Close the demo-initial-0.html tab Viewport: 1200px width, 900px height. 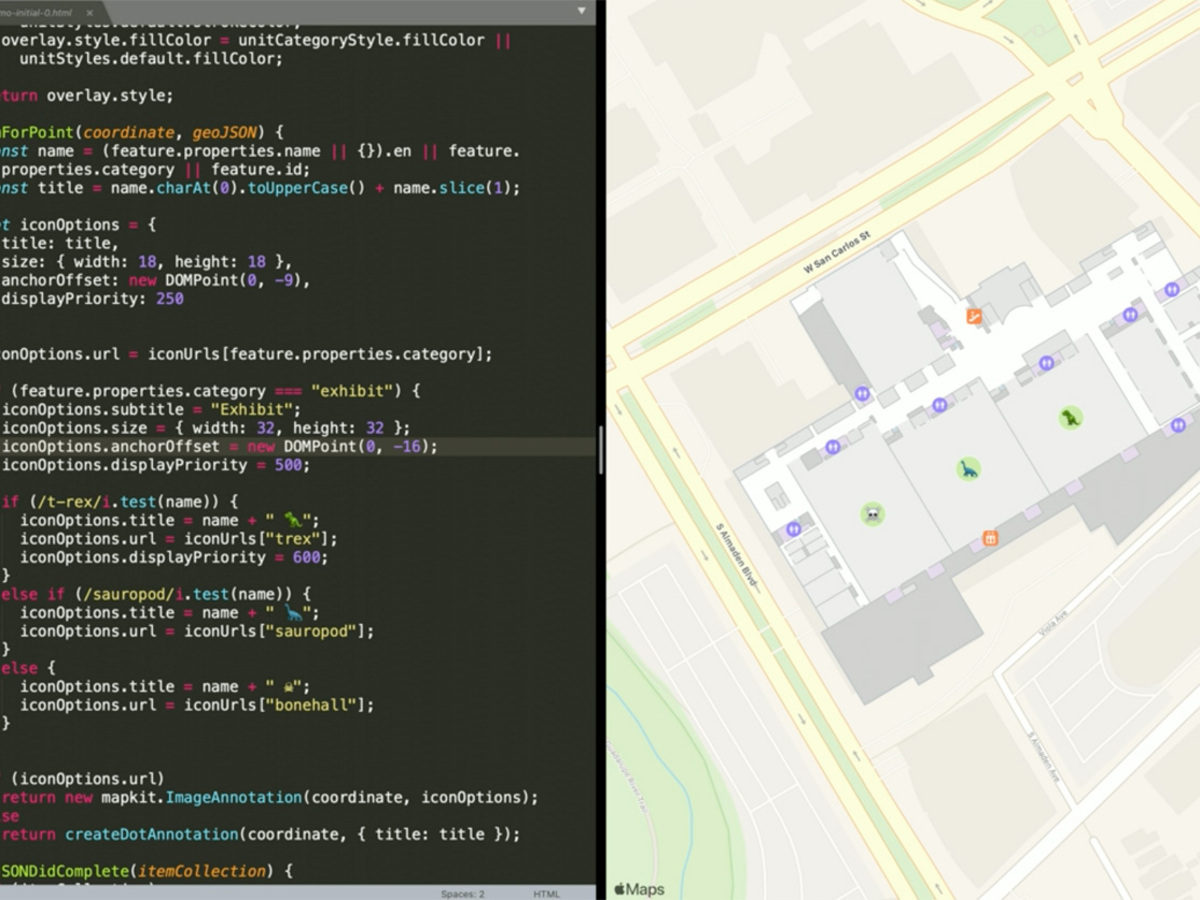(89, 12)
